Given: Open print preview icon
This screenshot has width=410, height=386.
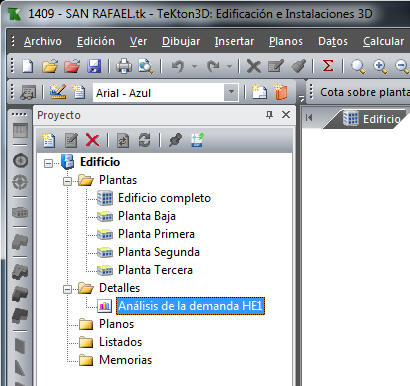Looking at the screenshot, I should pos(146,66).
